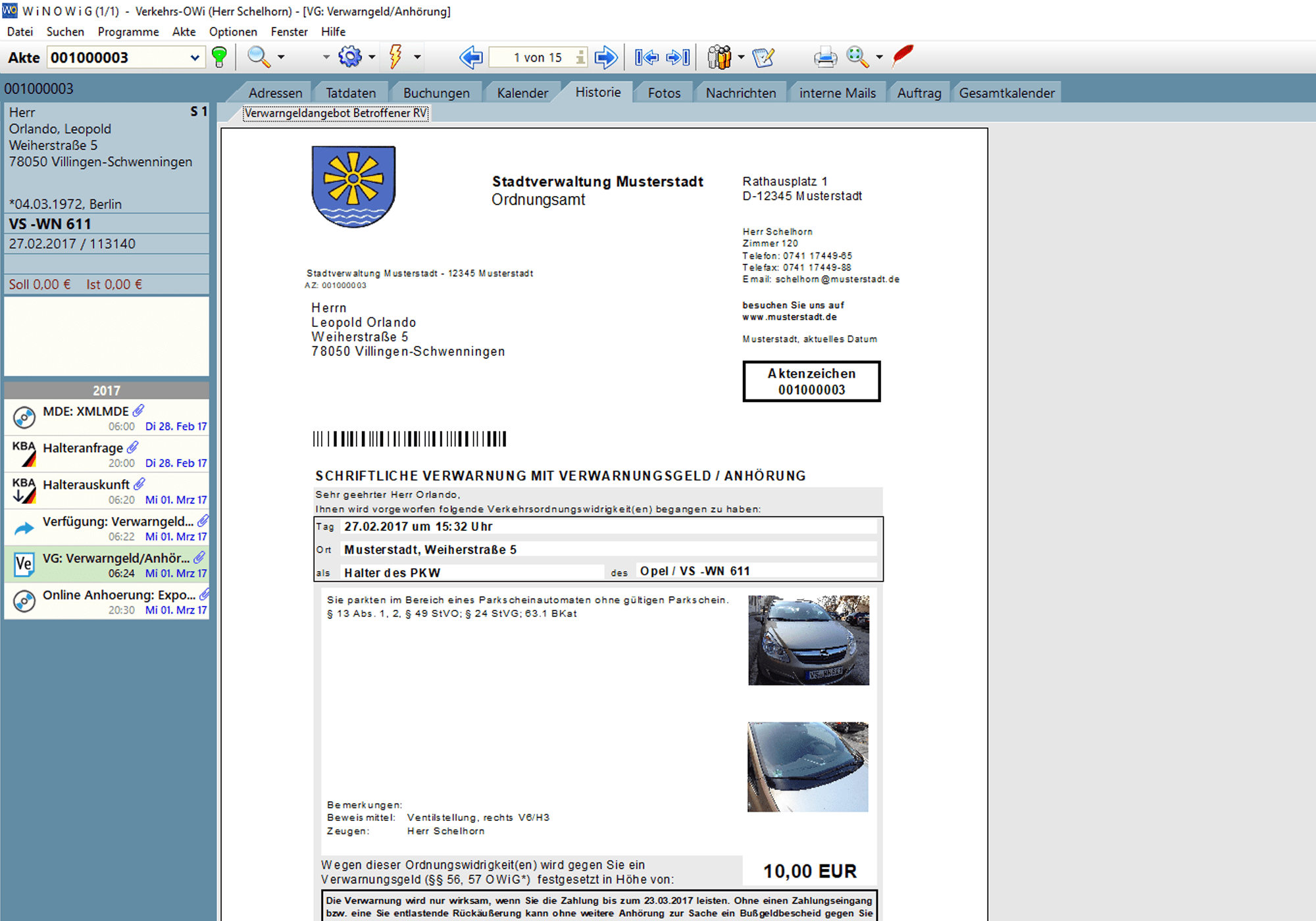Click the magnifier search icon in toolbar
The height and width of the screenshot is (921, 1316).
click(258, 57)
